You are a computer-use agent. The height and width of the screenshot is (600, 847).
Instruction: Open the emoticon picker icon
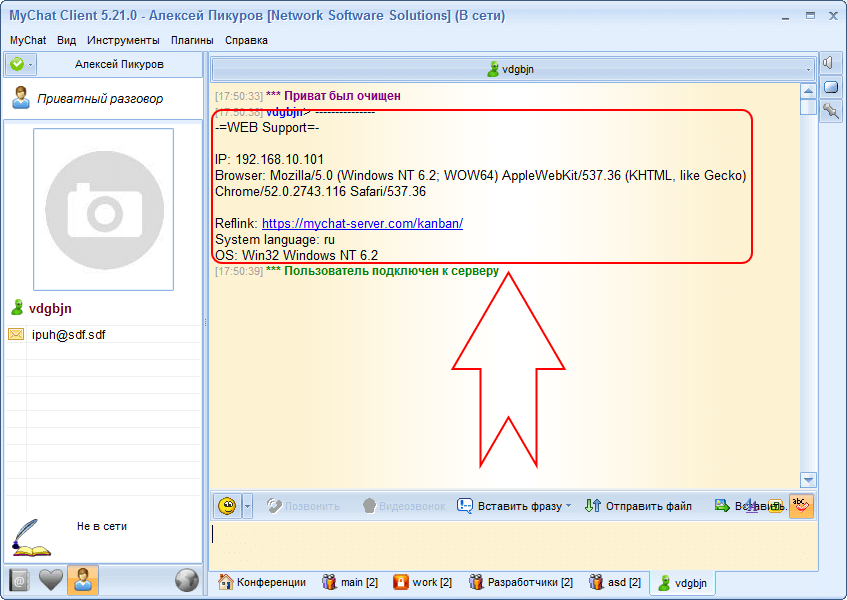coord(226,505)
